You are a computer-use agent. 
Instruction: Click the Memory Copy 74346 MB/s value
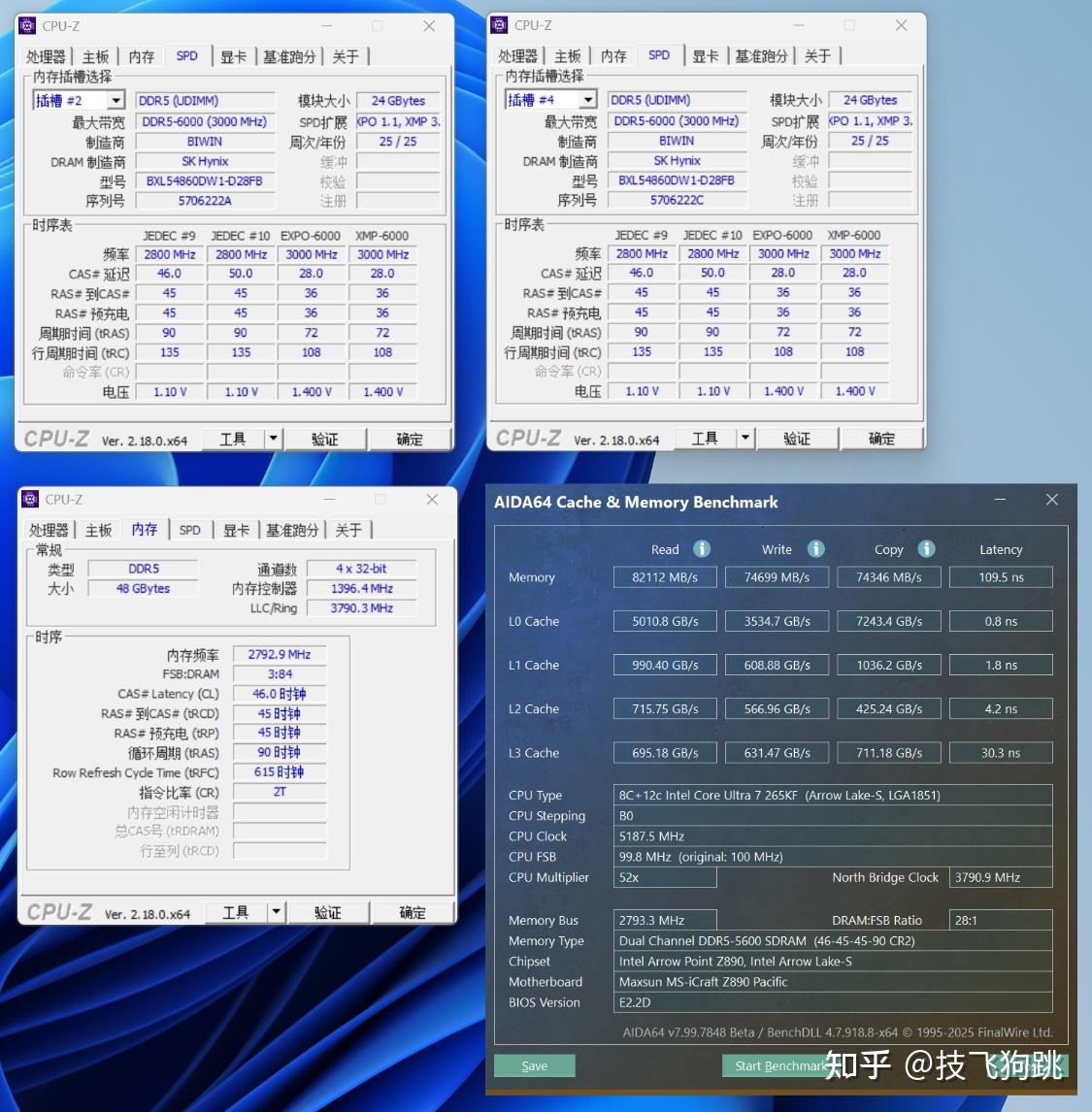889,577
